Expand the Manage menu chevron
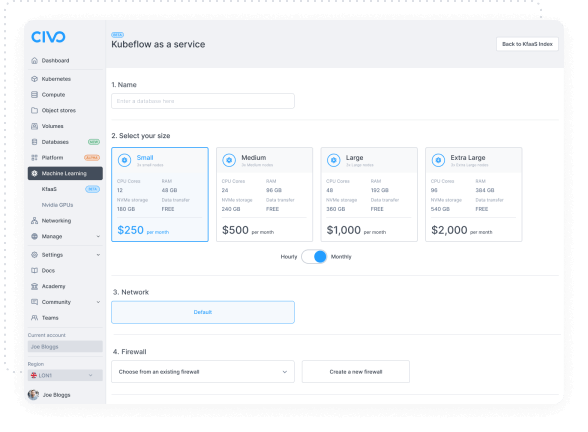Screen dimensions: 588x432 tap(98, 236)
